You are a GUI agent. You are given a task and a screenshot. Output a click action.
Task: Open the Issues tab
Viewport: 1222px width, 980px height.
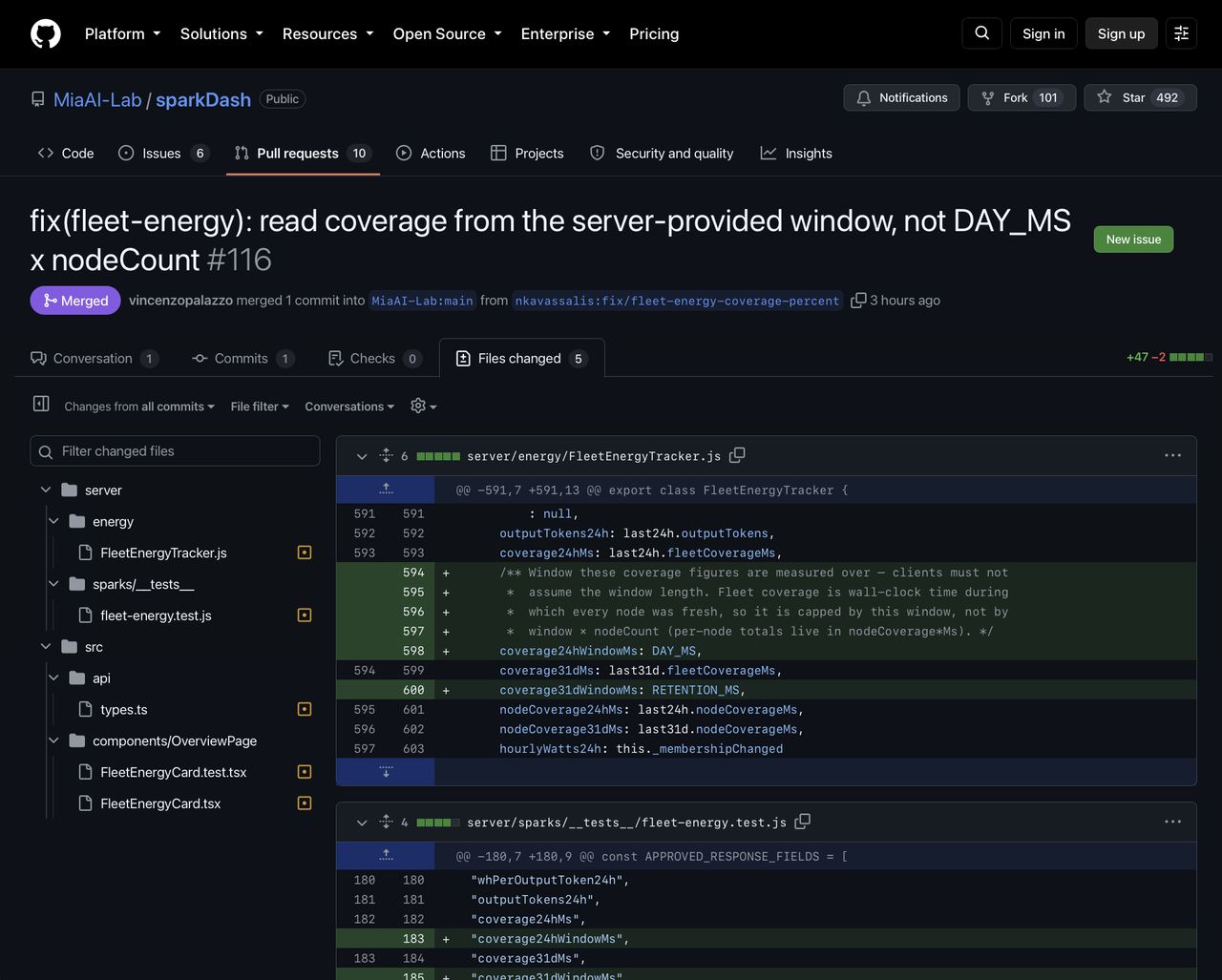tap(163, 154)
